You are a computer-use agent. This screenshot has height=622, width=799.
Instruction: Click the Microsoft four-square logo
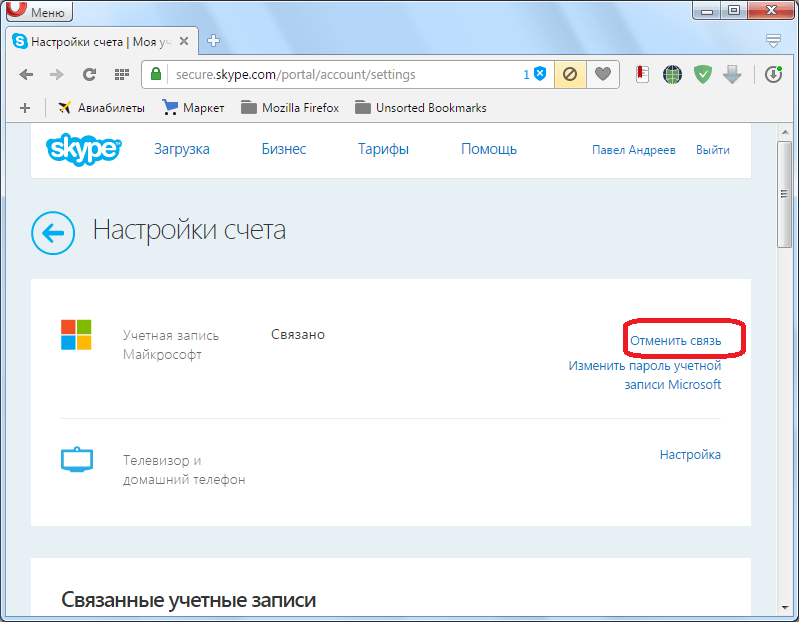pos(76,335)
